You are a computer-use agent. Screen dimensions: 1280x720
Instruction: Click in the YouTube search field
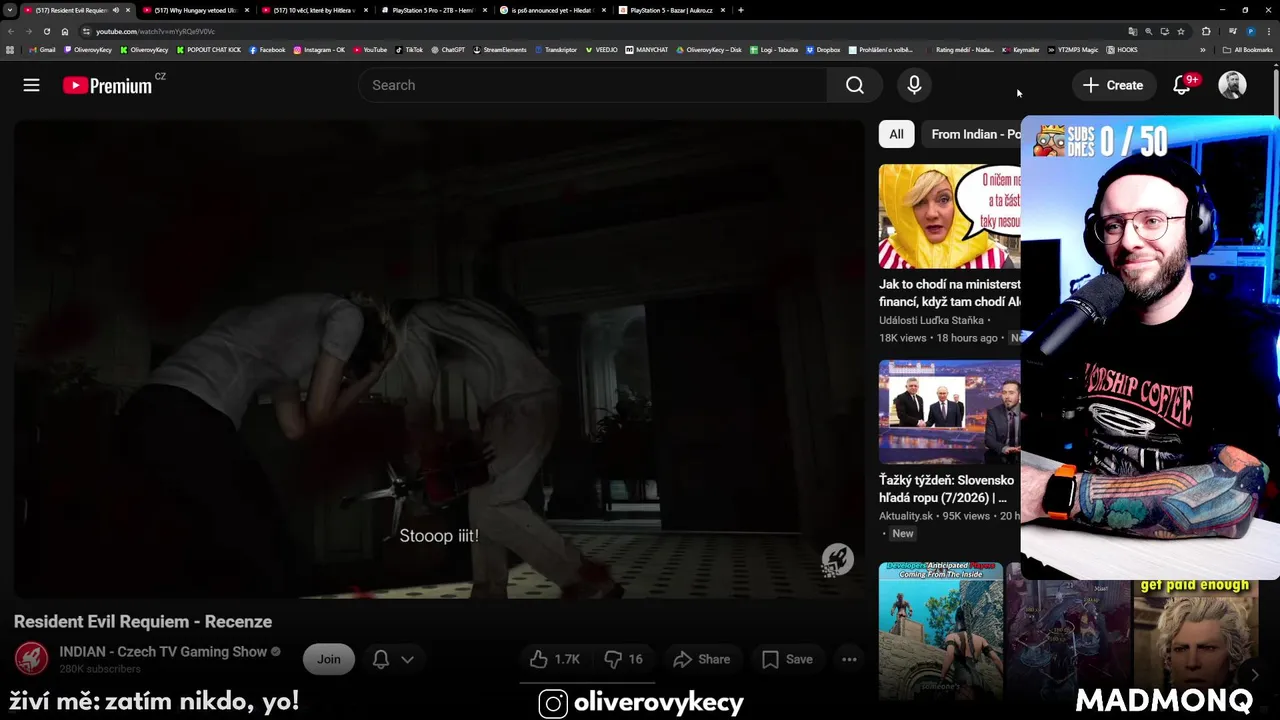(593, 85)
